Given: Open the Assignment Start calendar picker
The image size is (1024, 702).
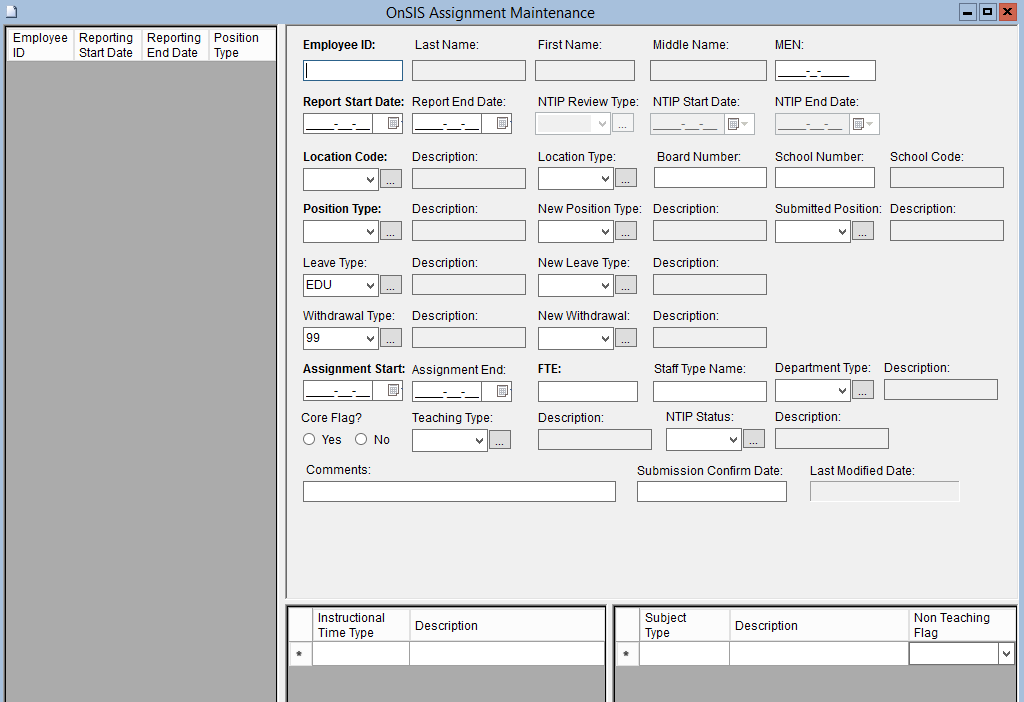Looking at the screenshot, I should click(393, 391).
